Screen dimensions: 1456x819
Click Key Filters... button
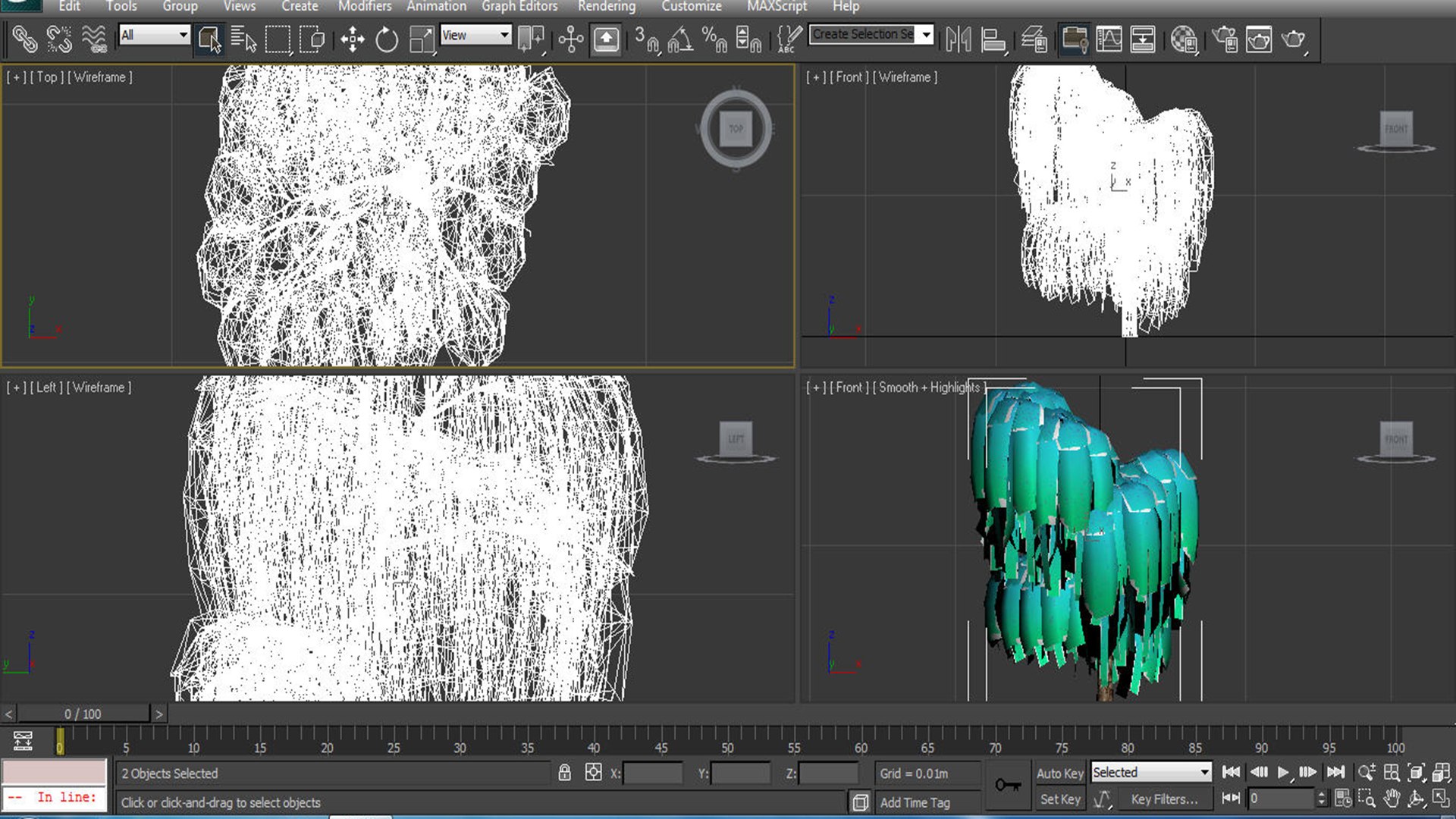pos(1165,799)
